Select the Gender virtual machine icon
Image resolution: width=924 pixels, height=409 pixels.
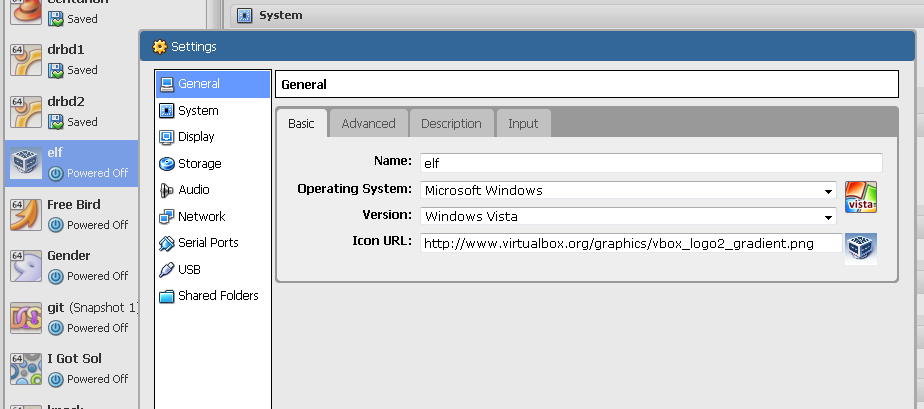click(x=26, y=266)
